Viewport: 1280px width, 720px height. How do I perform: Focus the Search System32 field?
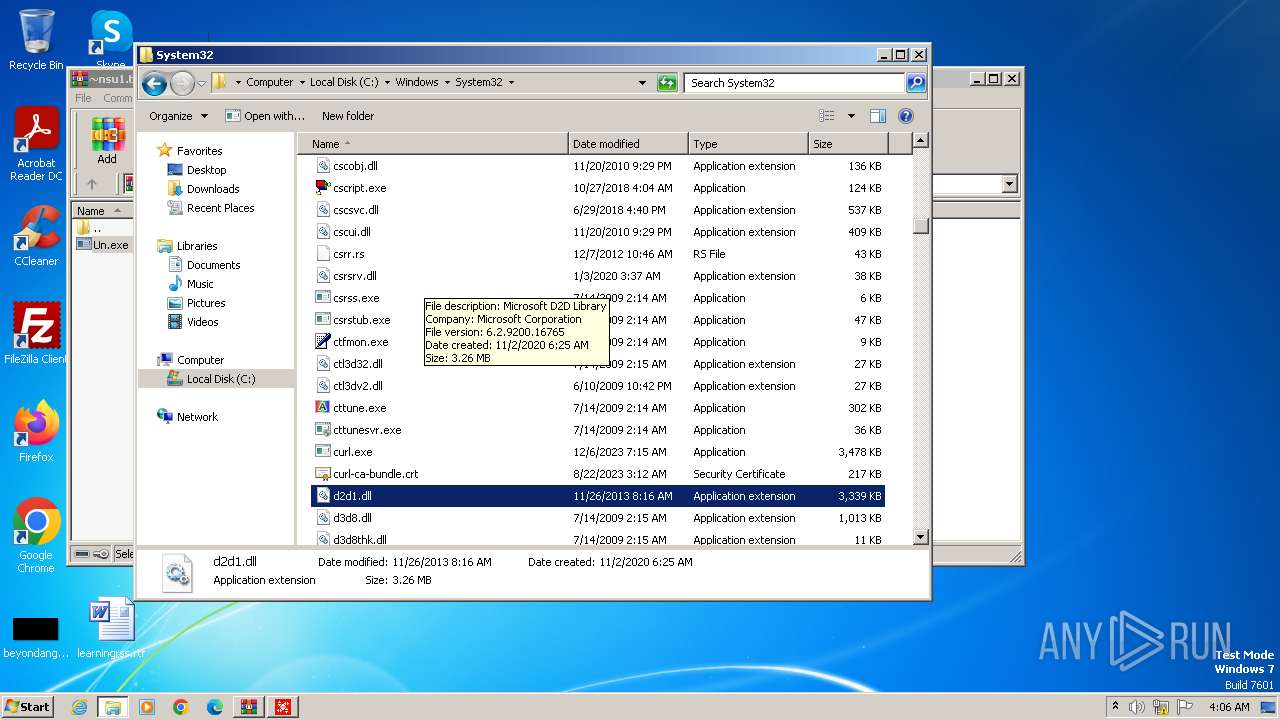click(796, 83)
